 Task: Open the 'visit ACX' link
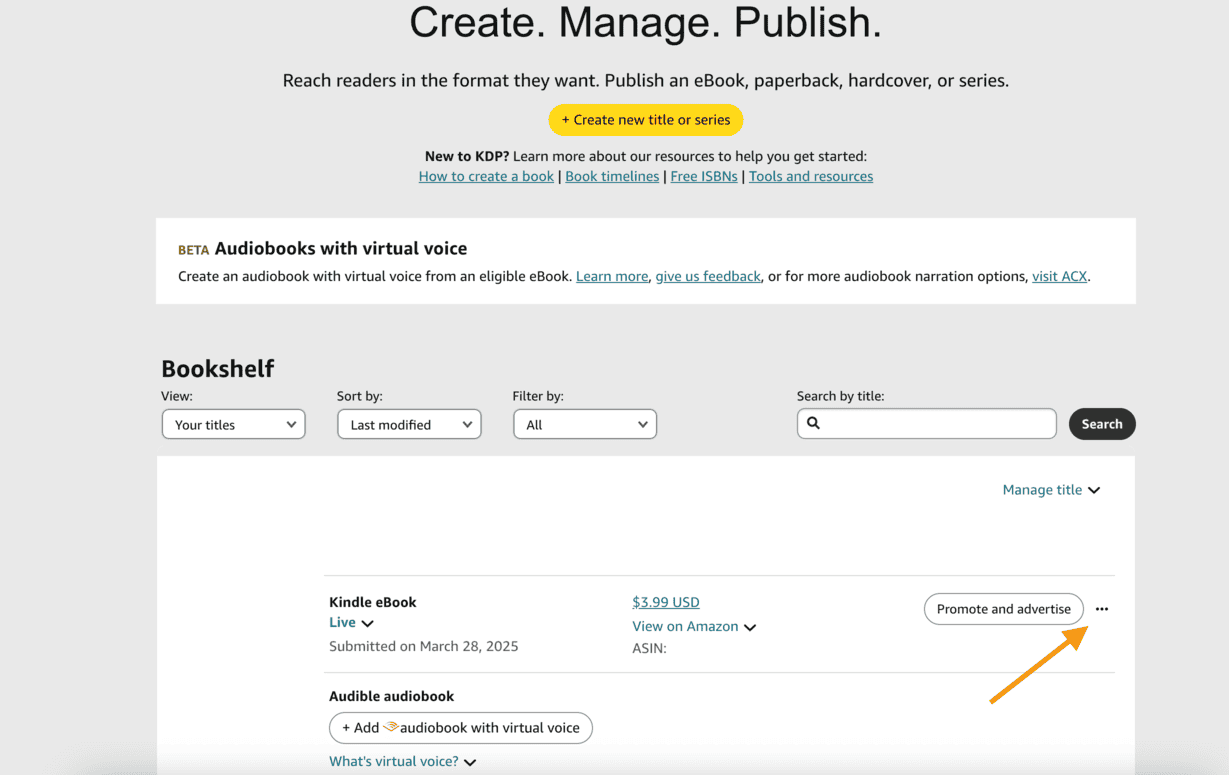(x=1059, y=276)
